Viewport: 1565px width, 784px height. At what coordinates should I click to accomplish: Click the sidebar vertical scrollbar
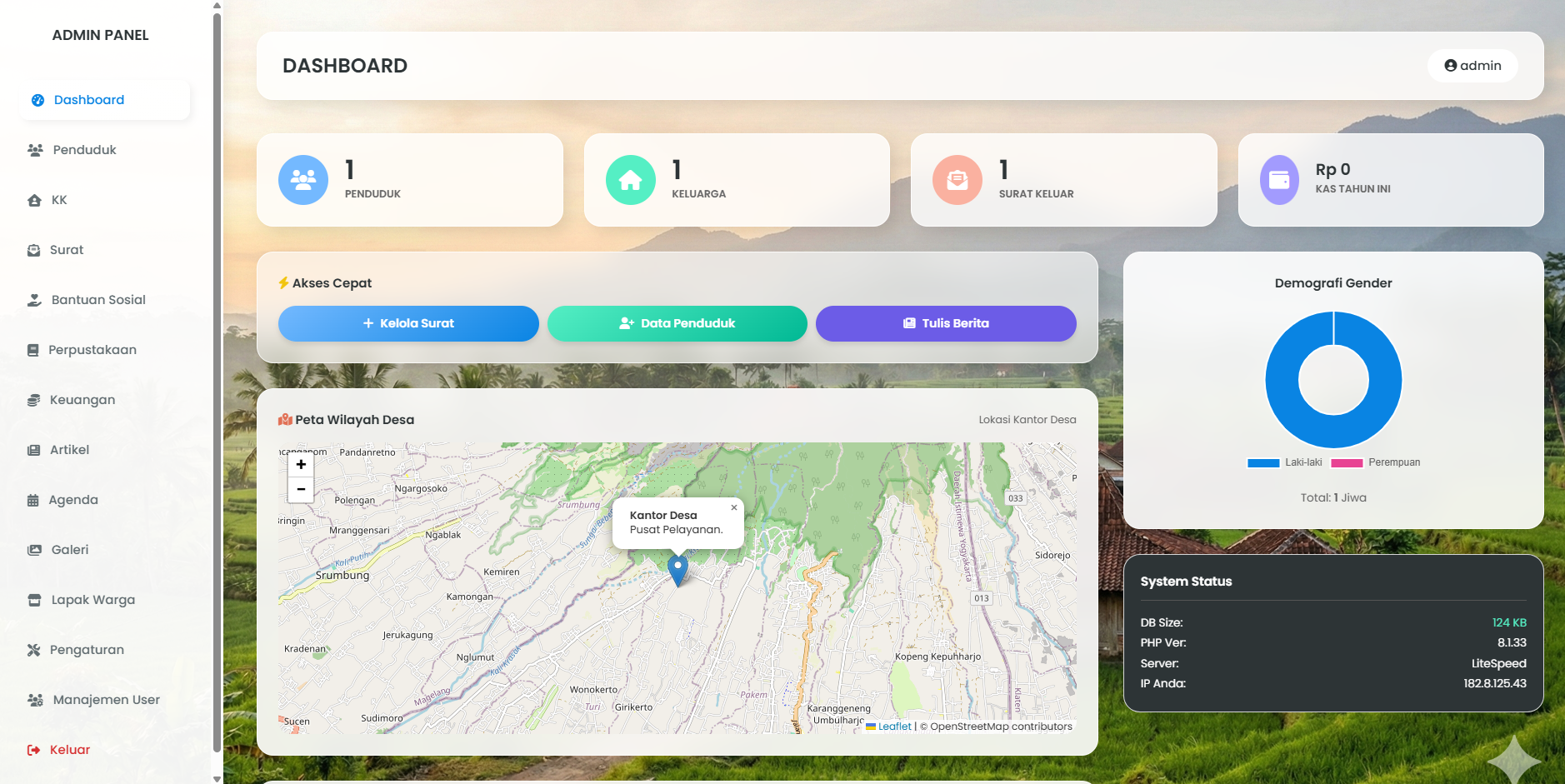click(217, 383)
